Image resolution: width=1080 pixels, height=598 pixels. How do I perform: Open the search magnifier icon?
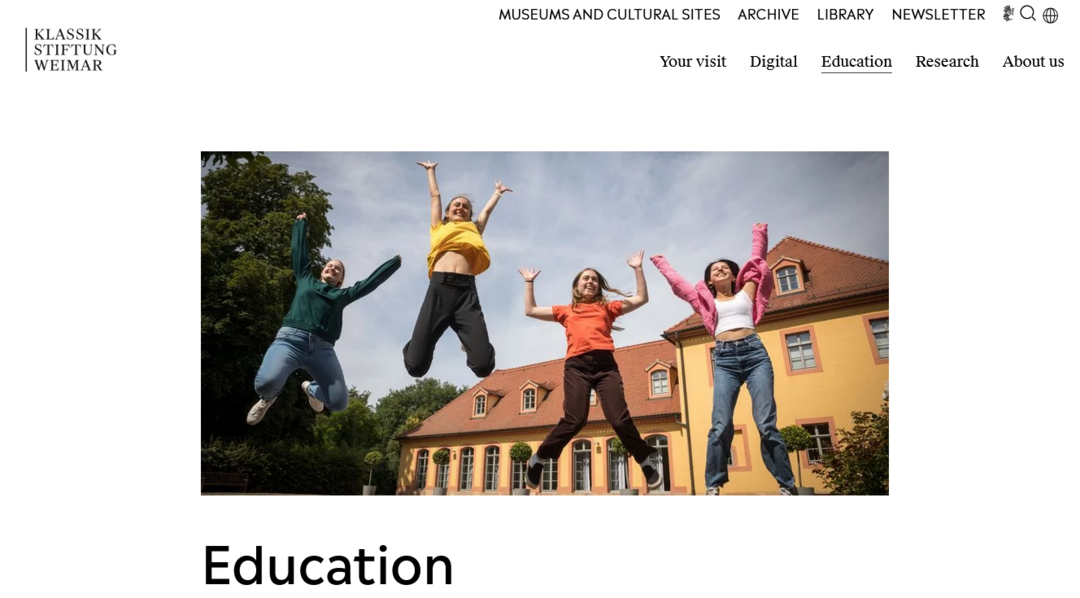pos(1028,14)
